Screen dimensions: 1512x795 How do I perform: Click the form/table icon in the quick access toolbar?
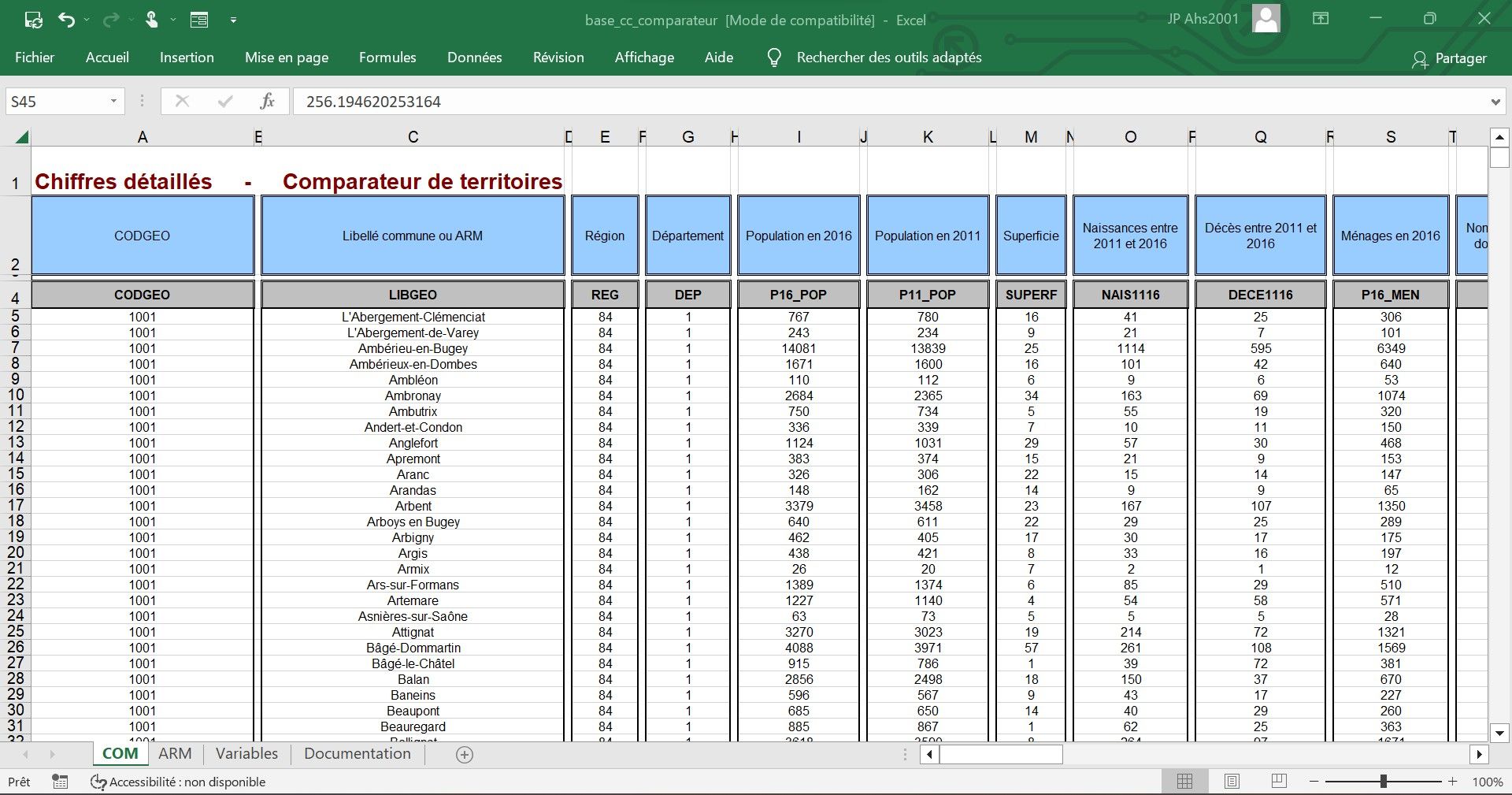click(x=199, y=20)
